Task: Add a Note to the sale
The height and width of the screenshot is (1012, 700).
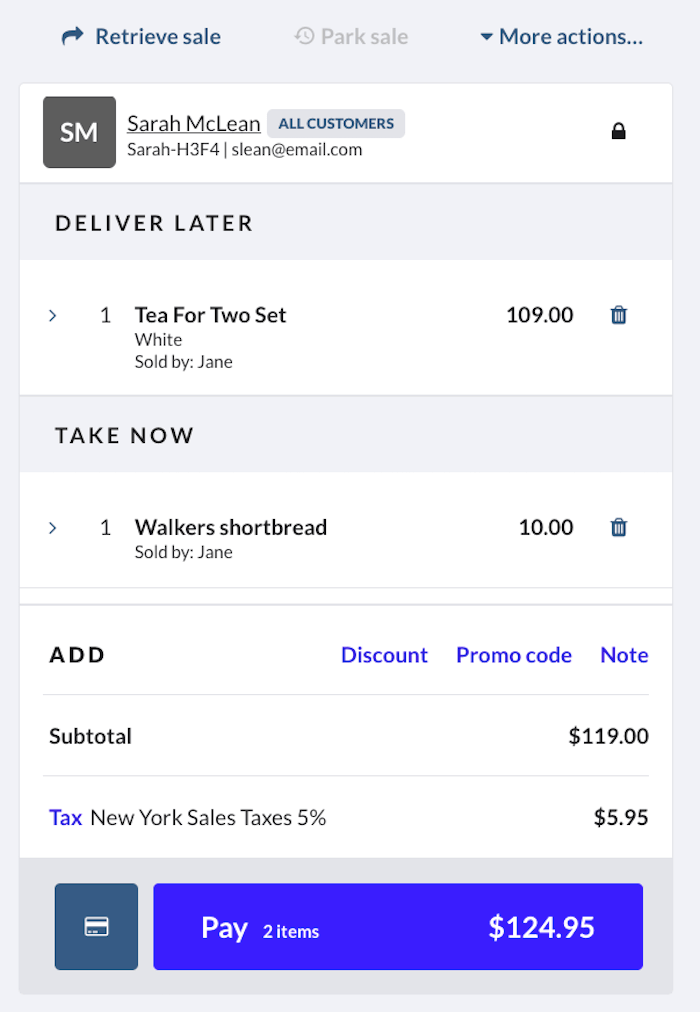Action: [624, 655]
